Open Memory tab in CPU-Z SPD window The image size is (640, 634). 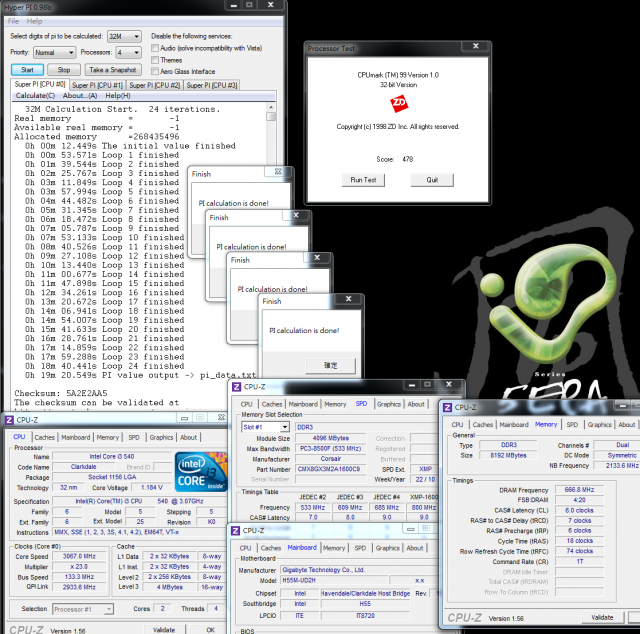[x=335, y=404]
